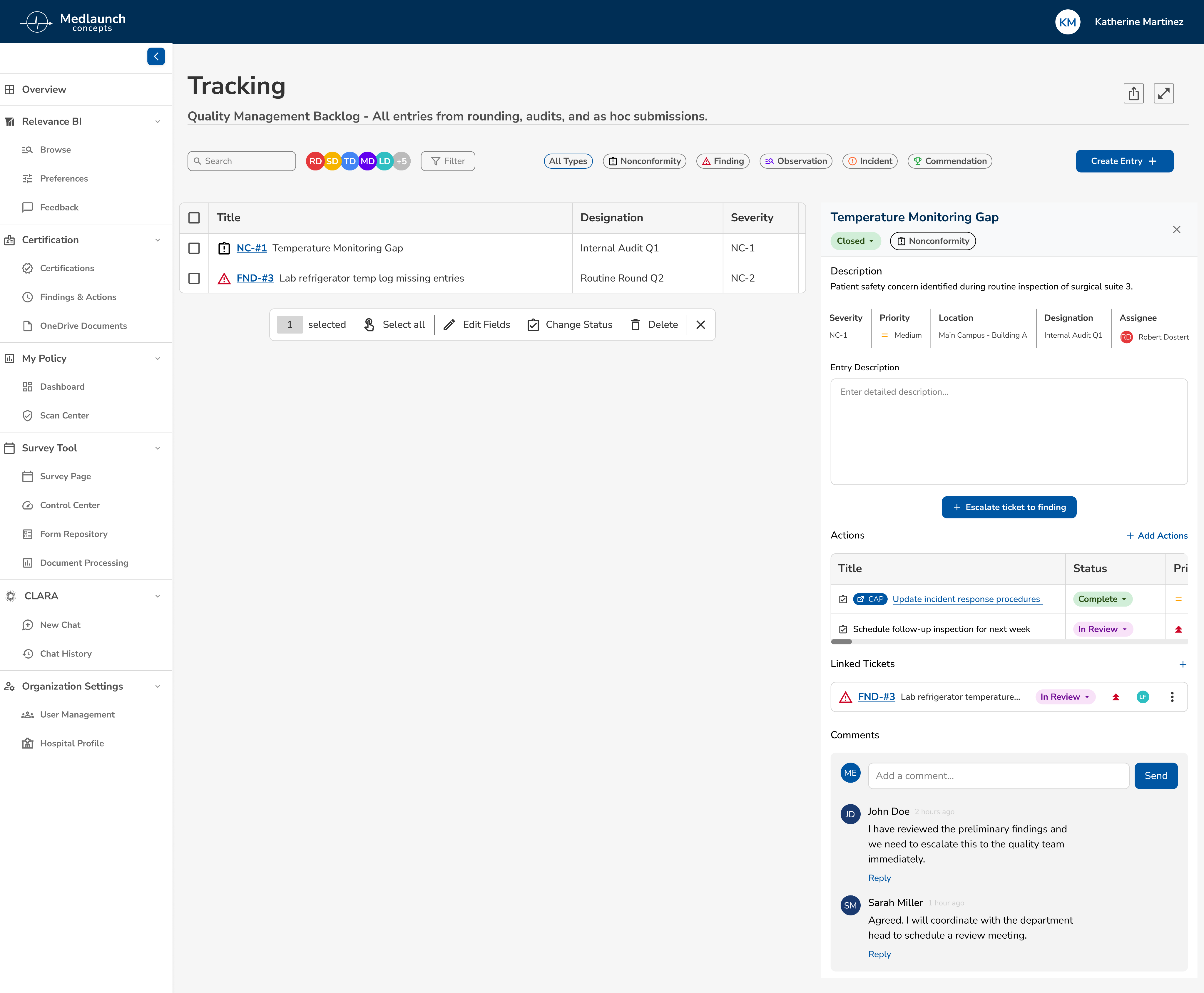
Task: Click the JD avatar in comments
Action: coord(850,815)
